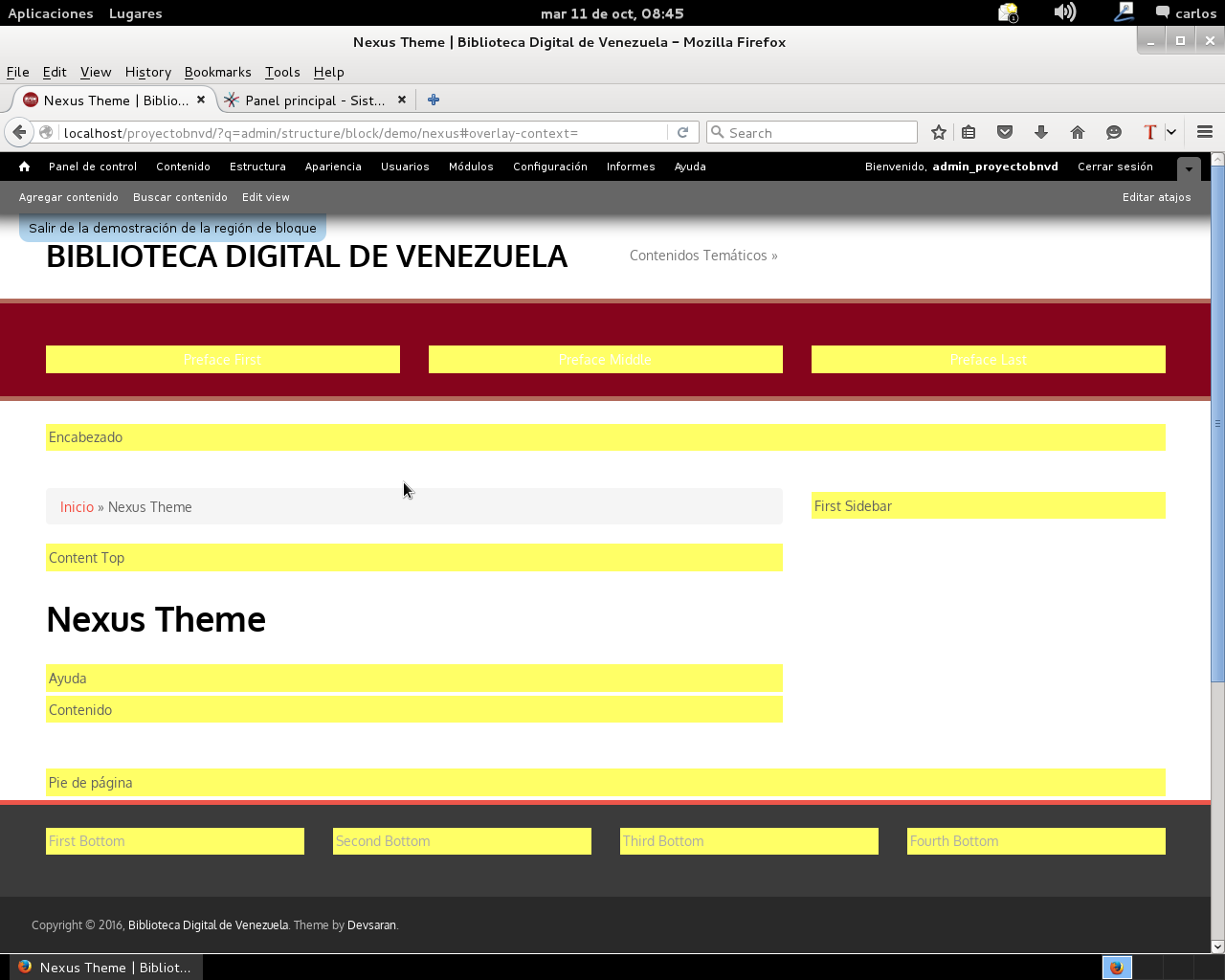Open Panel de control admin link
1225x980 pixels.
(x=93, y=167)
